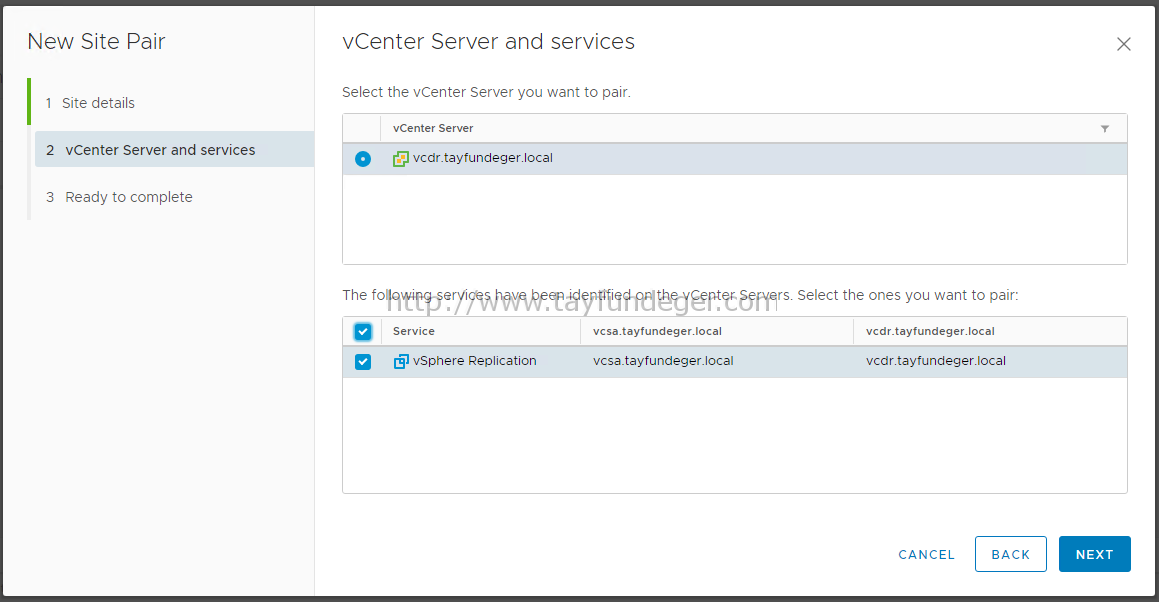Image resolution: width=1159 pixels, height=602 pixels.
Task: Open step 2 vCenter Server and services
Action: click(x=174, y=149)
